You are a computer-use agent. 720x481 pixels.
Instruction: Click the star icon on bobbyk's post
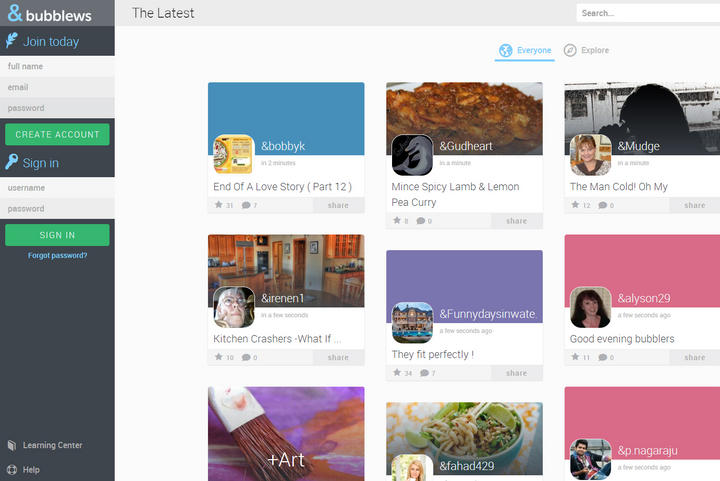click(218, 205)
